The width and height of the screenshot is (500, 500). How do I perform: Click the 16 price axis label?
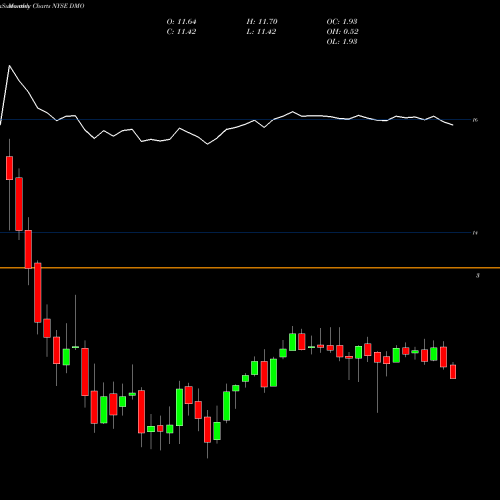(475, 120)
